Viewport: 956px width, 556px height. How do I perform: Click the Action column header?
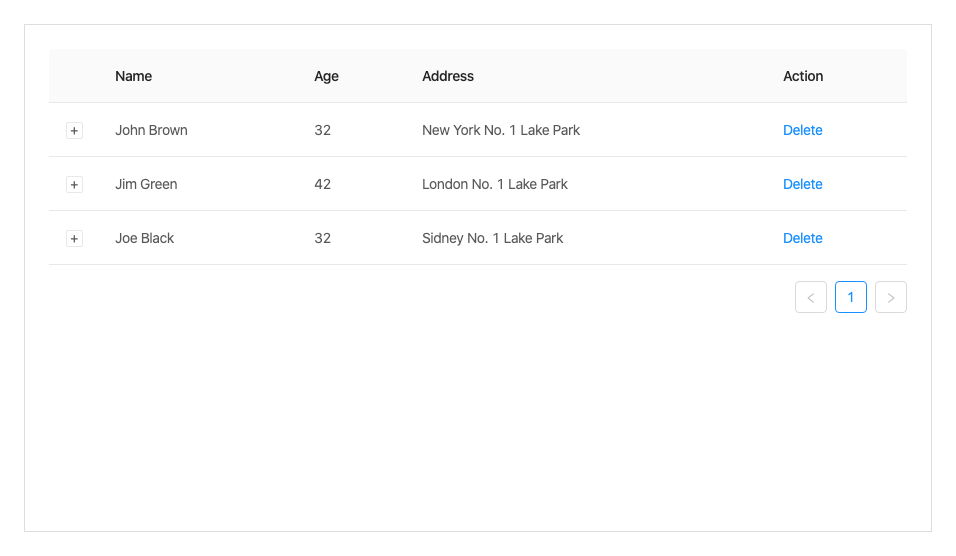pos(803,76)
